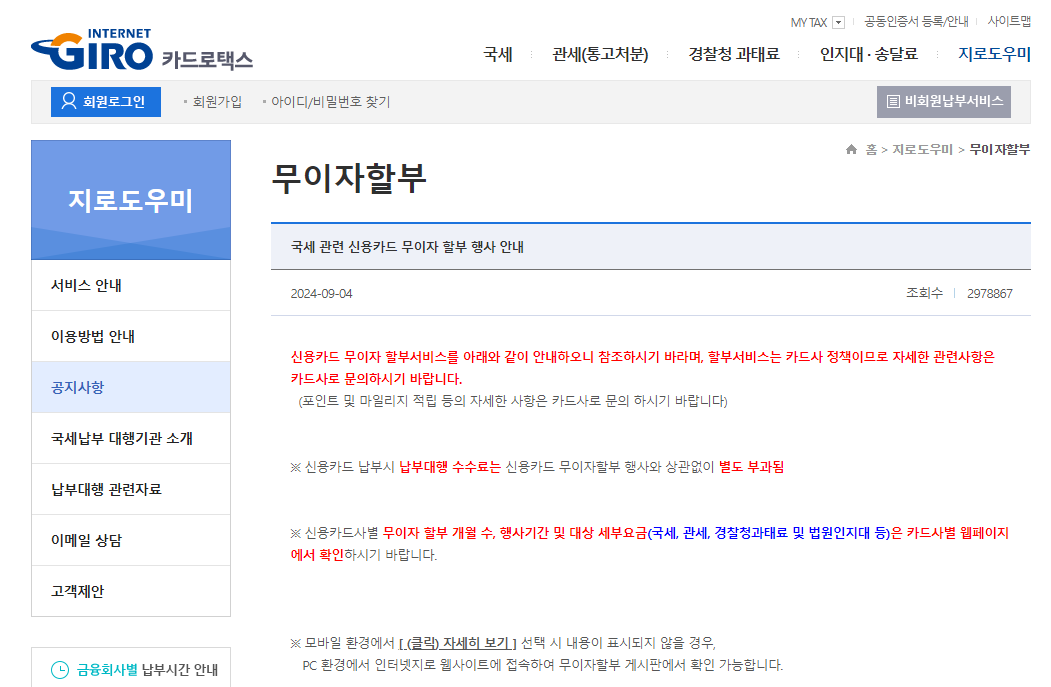Image resolution: width=1051 pixels, height=687 pixels.
Task: Select 지로도우미 in the top navigation
Action: 995,54
